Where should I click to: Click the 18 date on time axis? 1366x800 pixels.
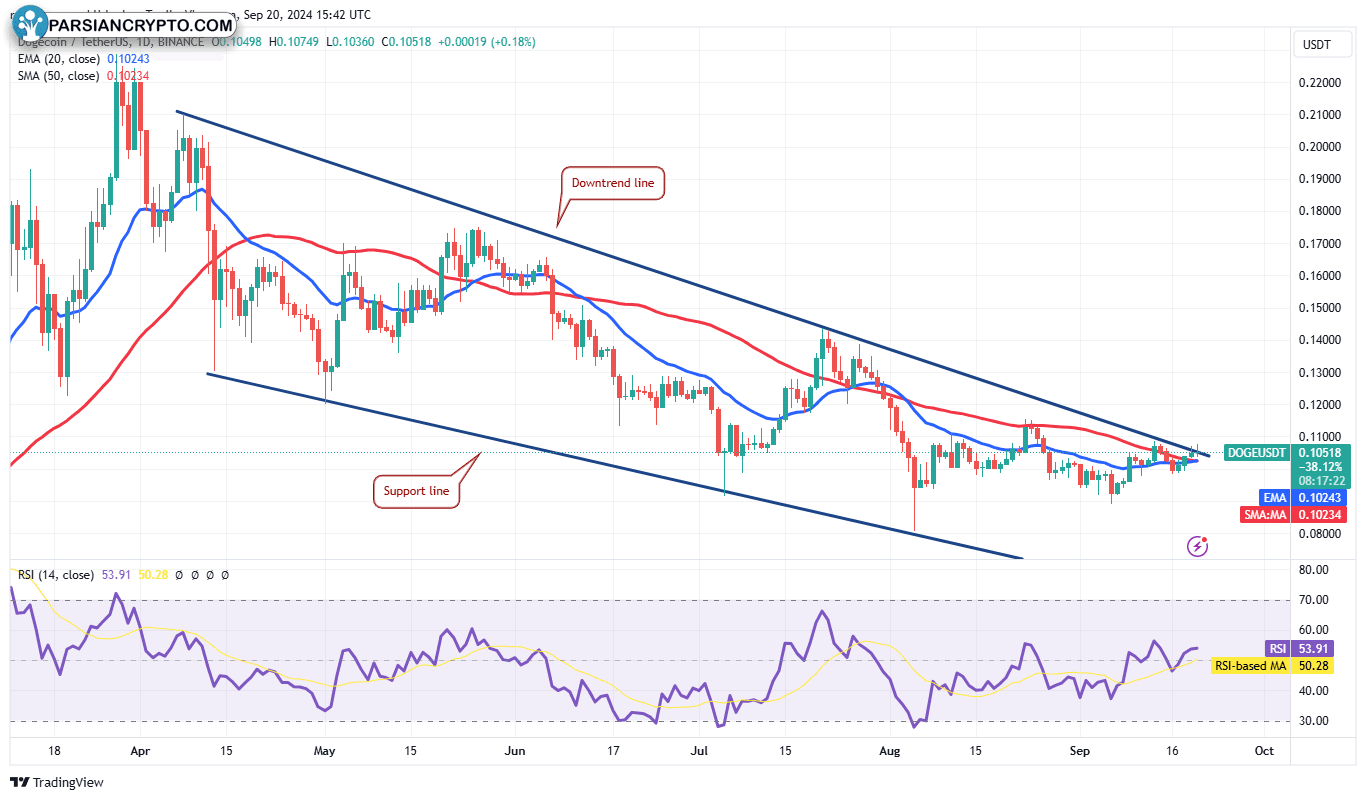(x=54, y=751)
